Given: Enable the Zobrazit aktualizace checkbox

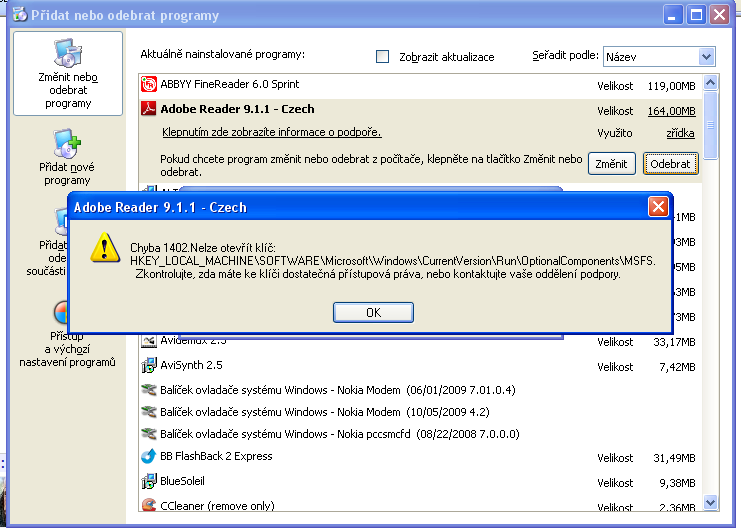Looking at the screenshot, I should coord(382,57).
